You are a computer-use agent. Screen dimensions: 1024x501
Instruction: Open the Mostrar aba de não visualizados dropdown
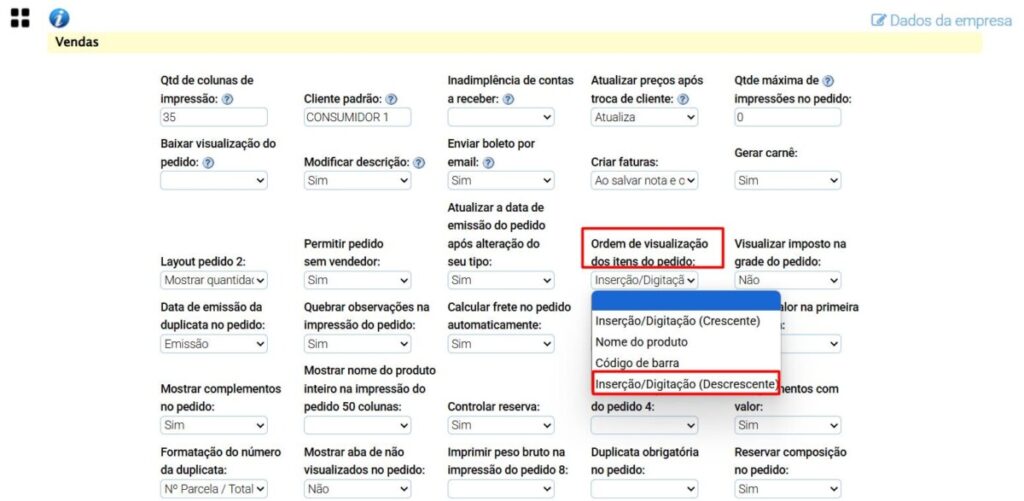point(357,488)
